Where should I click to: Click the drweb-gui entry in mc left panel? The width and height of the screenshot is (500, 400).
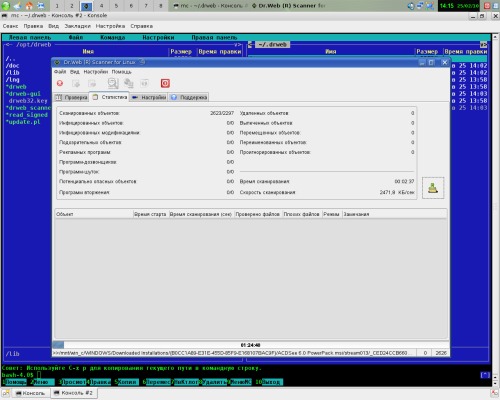click(23, 94)
